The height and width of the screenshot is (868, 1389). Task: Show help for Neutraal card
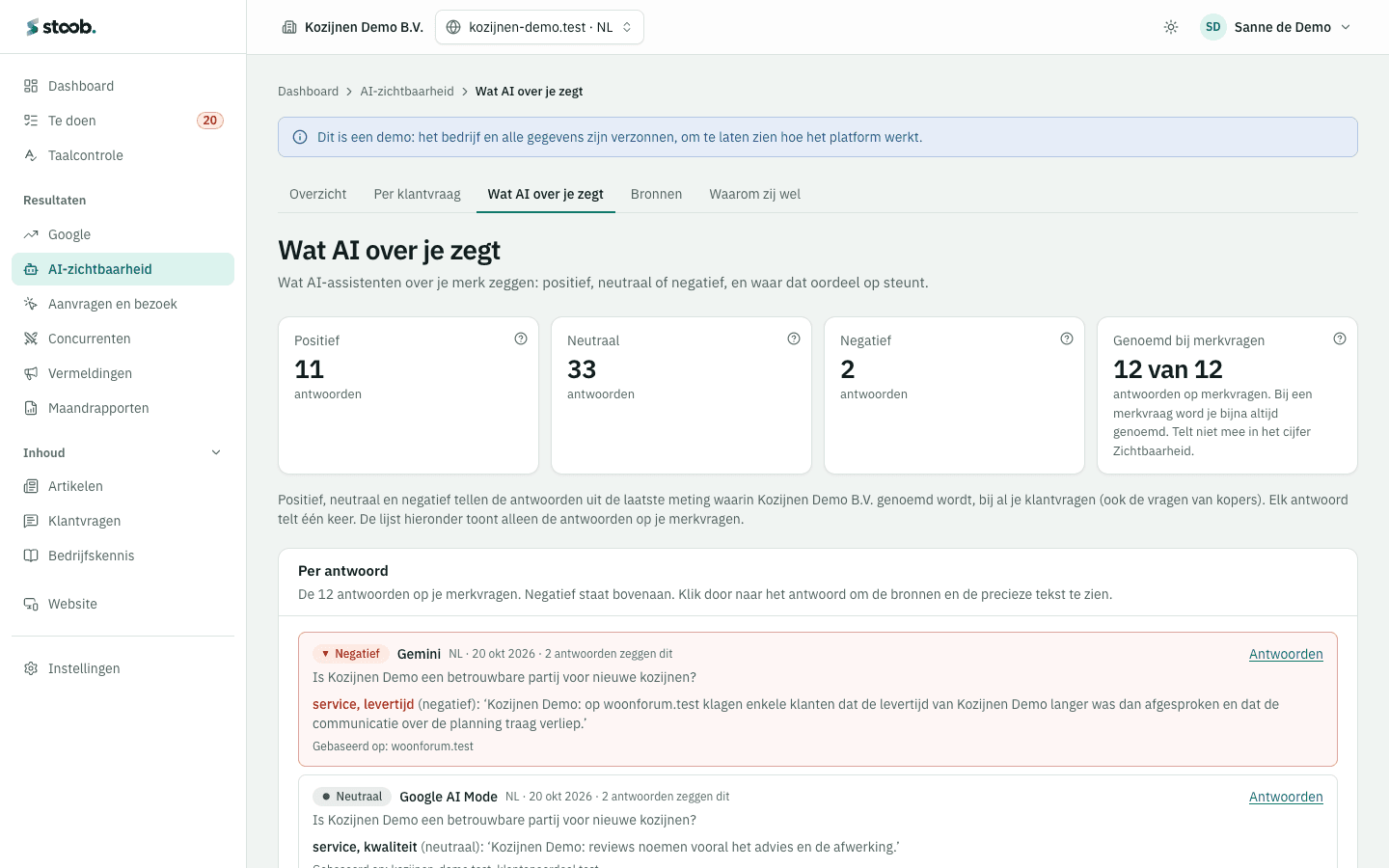point(794,339)
